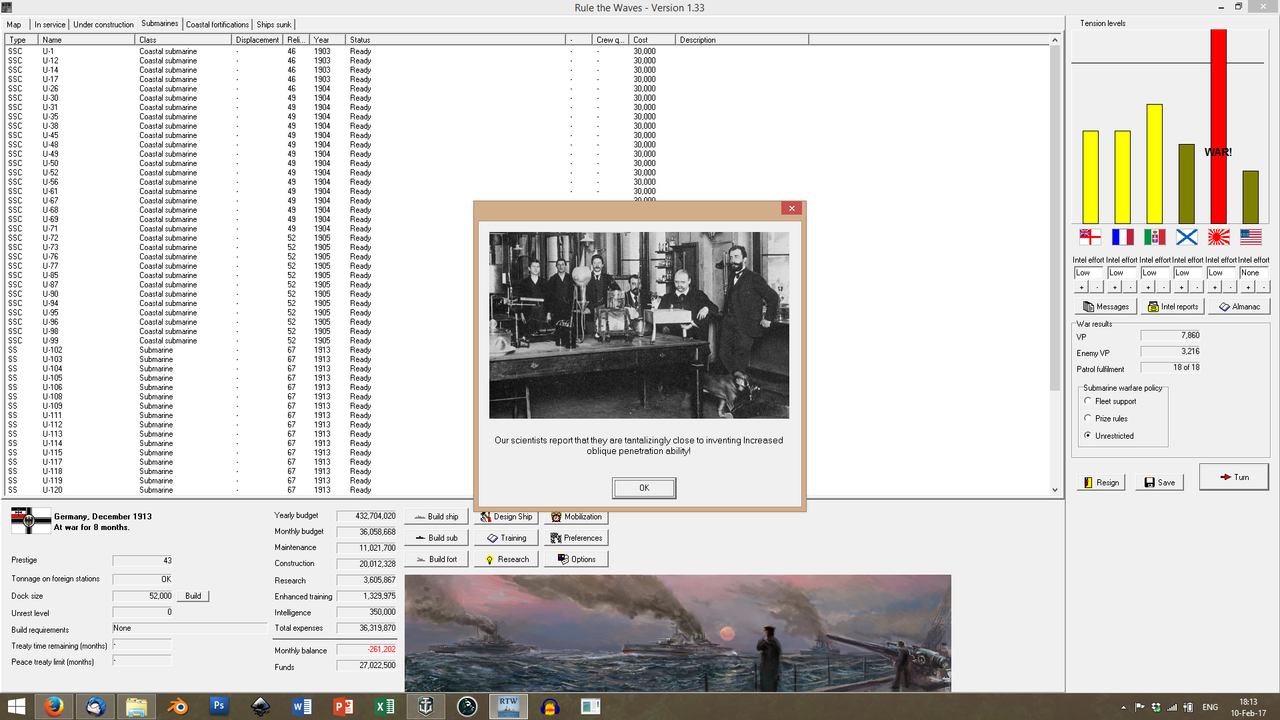Select Fleet support submarine policy

[x=1089, y=401]
